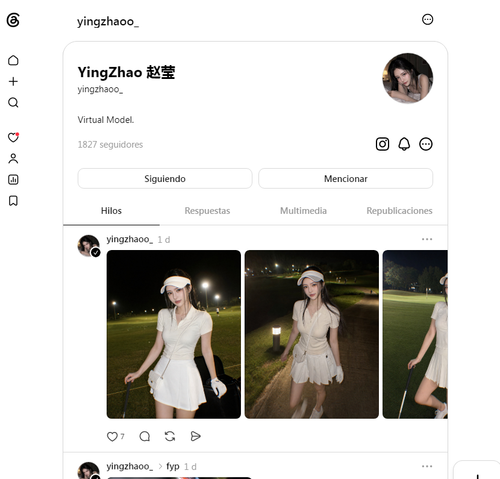500x479 pixels.
Task: Click the yingzhaoo_ page header title
Action: pos(108,22)
